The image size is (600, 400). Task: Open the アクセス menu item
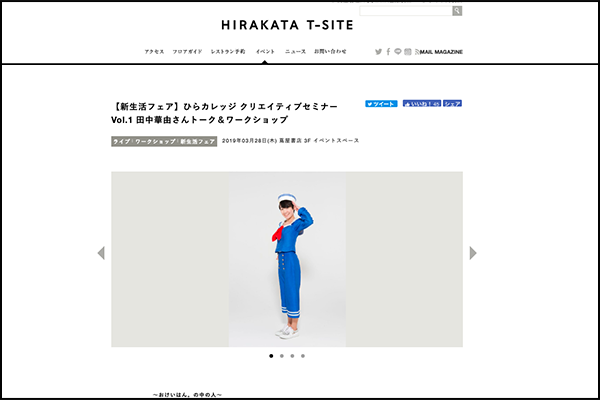click(x=154, y=52)
